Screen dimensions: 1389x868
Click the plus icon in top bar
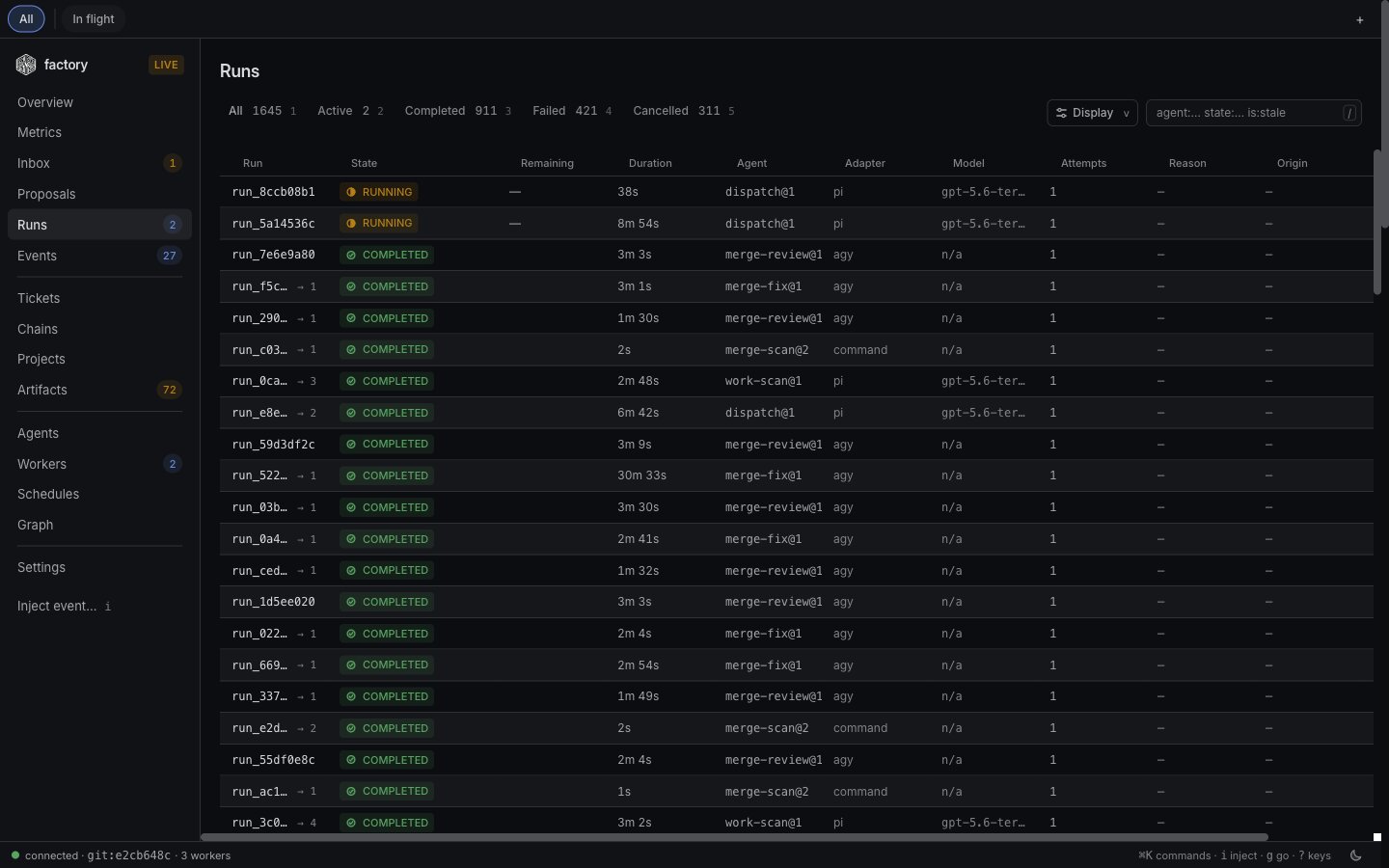(1360, 19)
